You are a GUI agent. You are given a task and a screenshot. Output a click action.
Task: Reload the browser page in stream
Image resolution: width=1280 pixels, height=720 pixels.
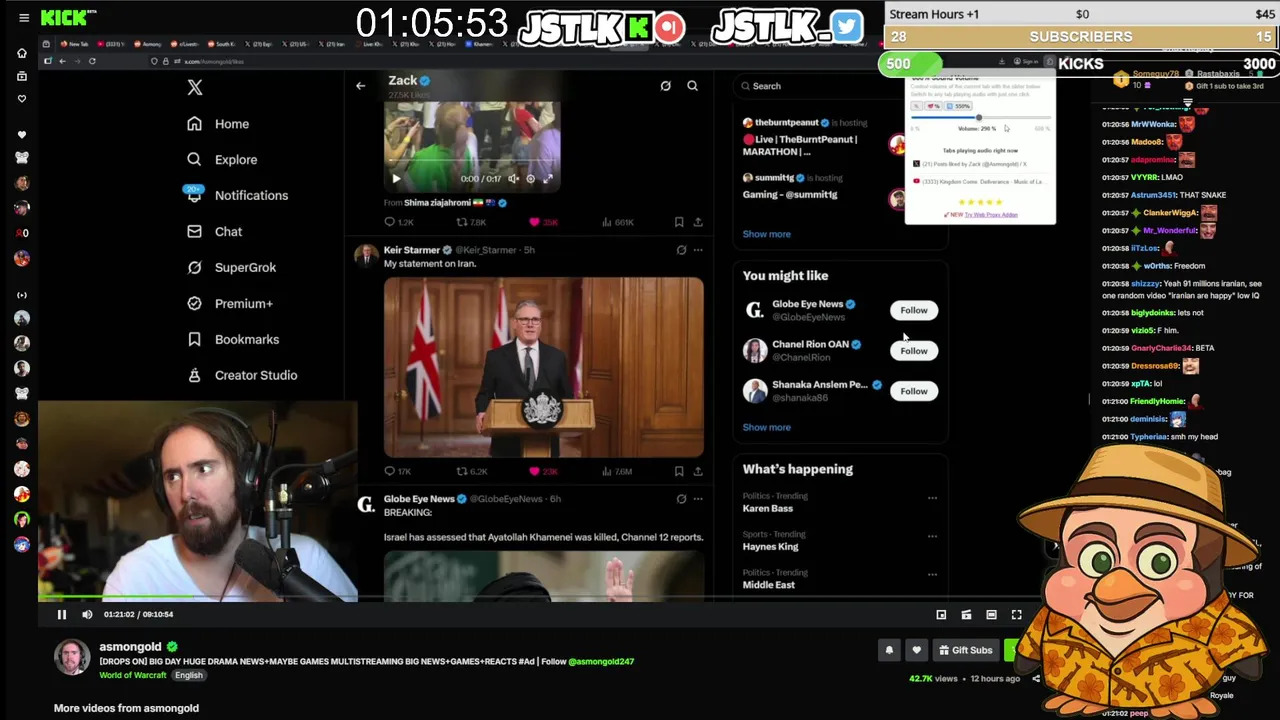(92, 61)
